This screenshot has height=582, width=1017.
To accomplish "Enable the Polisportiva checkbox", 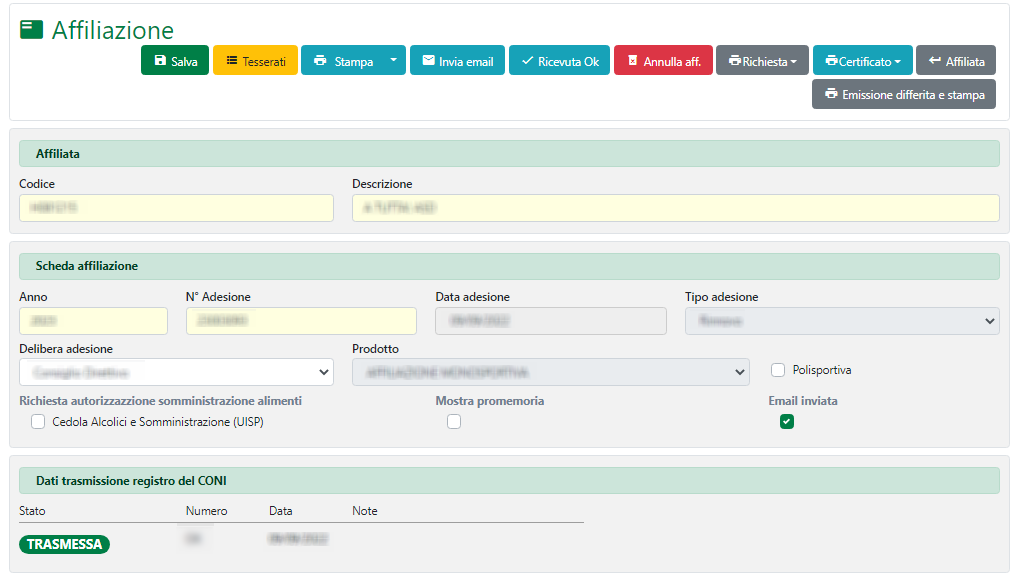I will click(x=778, y=370).
